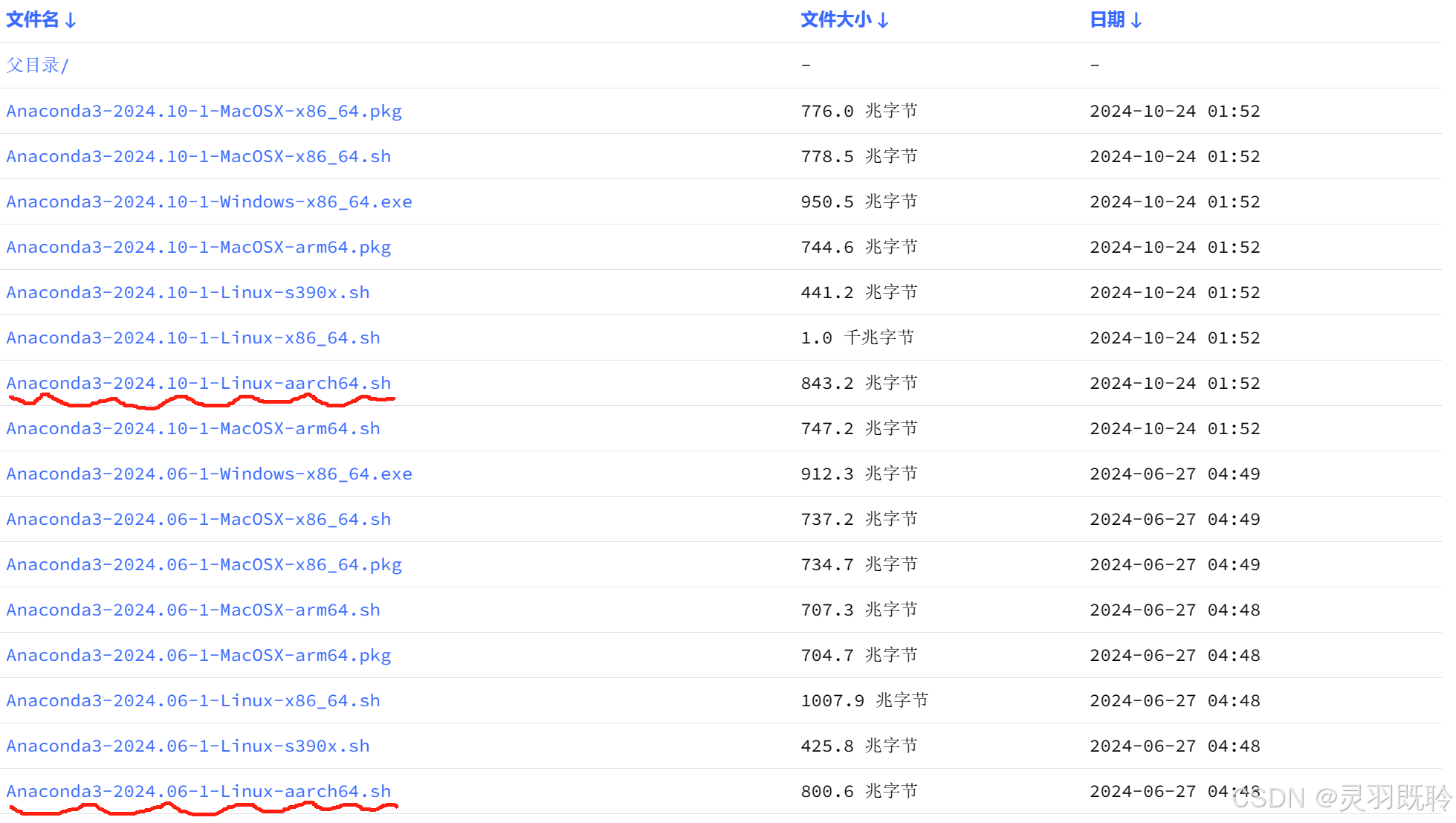The height and width of the screenshot is (823, 1456).
Task: Download Anaconda3-2024.06-1-Linux-aarch64.sh
Action: click(x=198, y=792)
